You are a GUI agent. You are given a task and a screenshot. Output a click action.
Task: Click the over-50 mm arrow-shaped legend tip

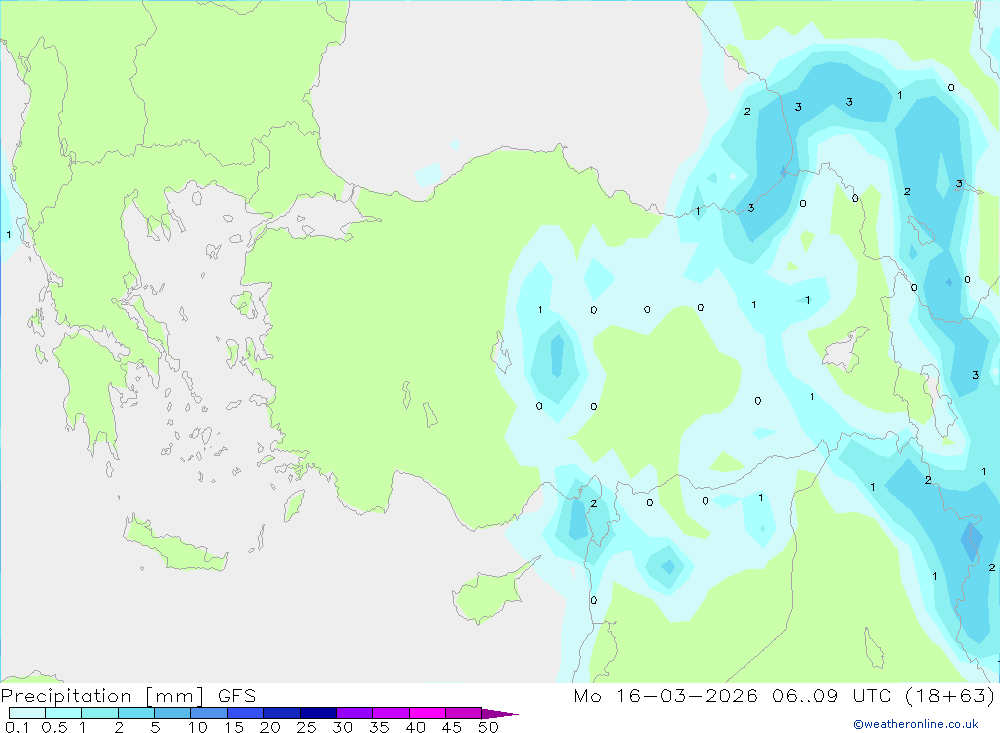click(499, 714)
